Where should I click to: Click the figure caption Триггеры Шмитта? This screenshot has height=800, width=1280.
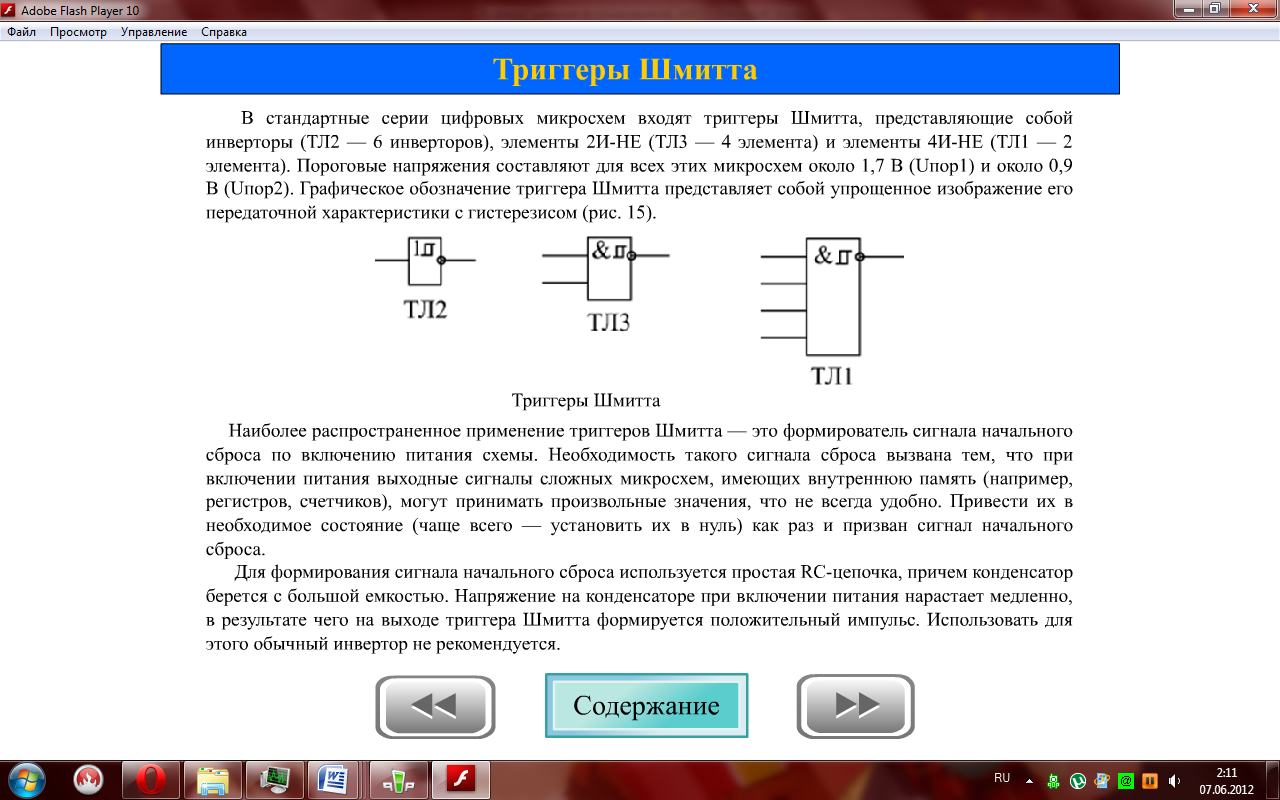click(586, 401)
